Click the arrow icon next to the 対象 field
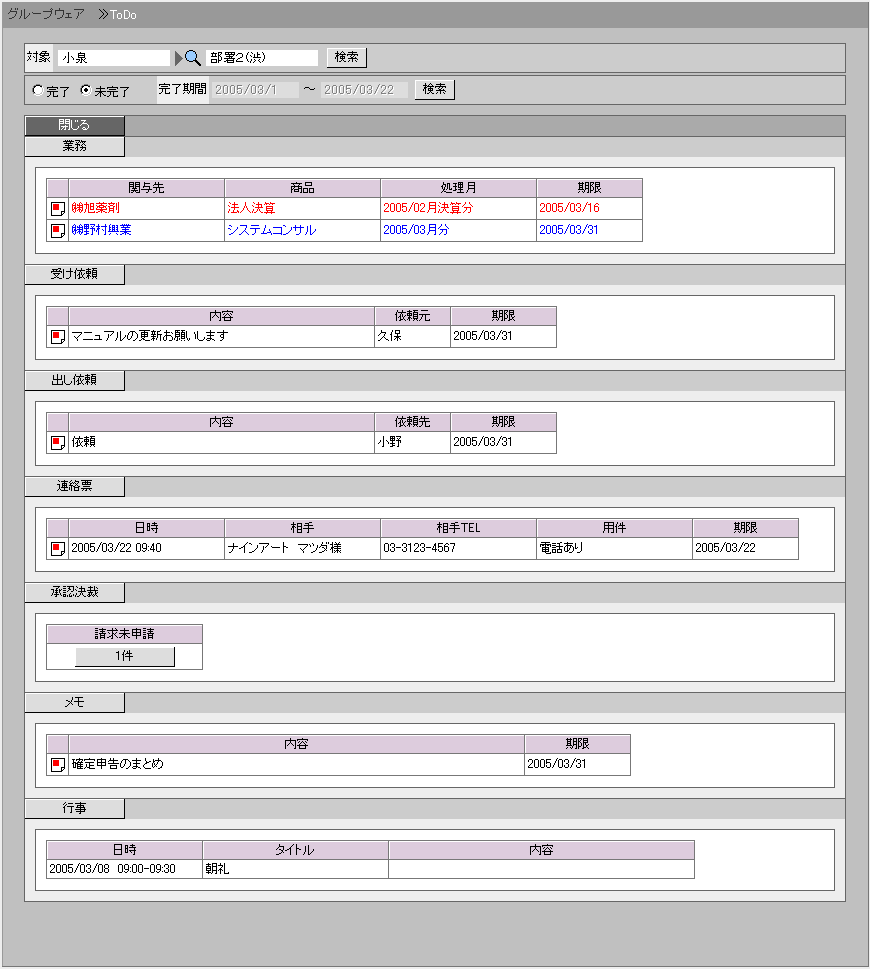Screen dimensions: 870x969 (x=179, y=58)
